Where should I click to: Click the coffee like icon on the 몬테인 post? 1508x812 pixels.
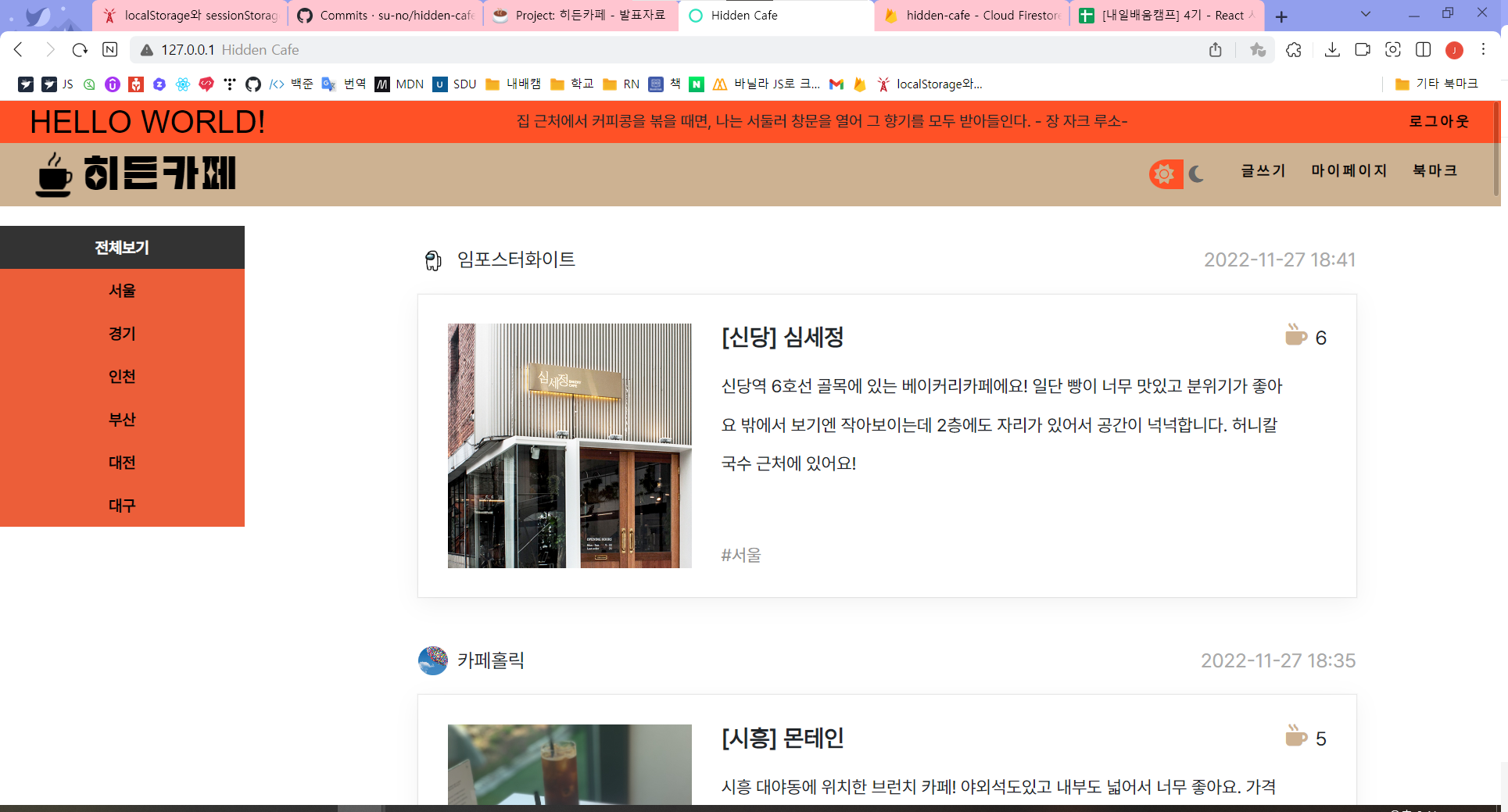(1295, 736)
